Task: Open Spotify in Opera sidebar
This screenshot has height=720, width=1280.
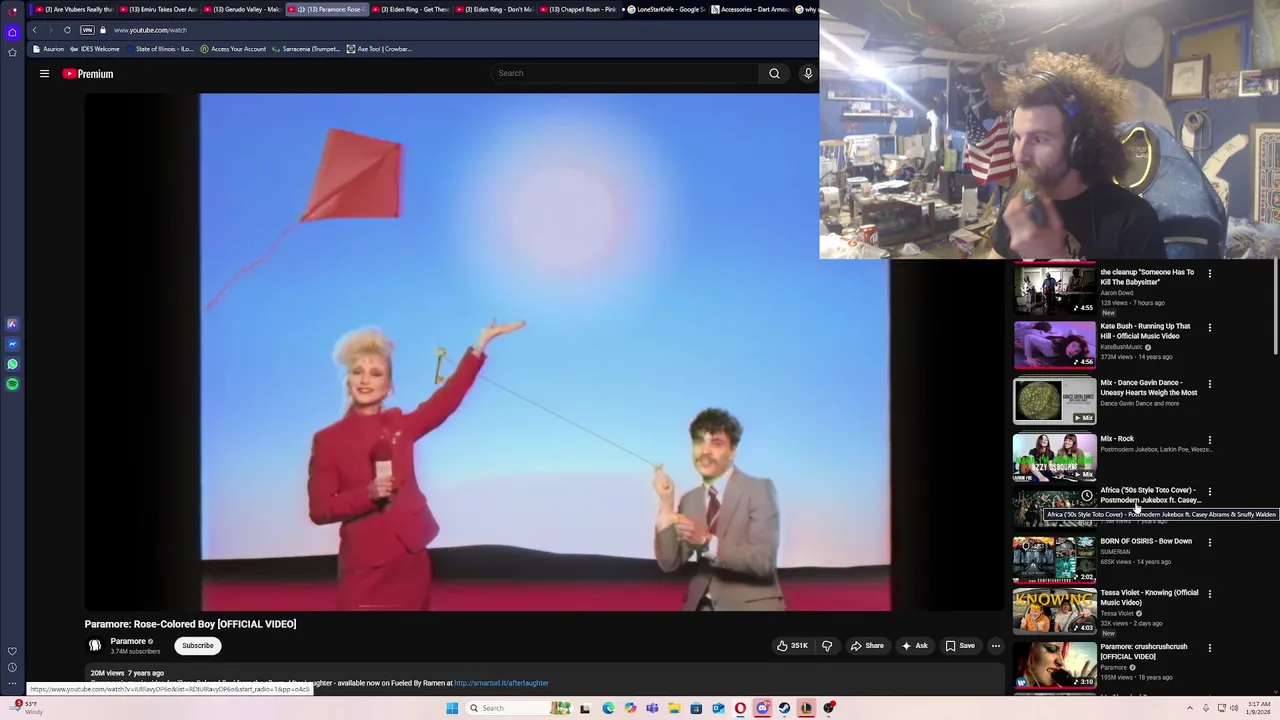Action: tap(12, 384)
